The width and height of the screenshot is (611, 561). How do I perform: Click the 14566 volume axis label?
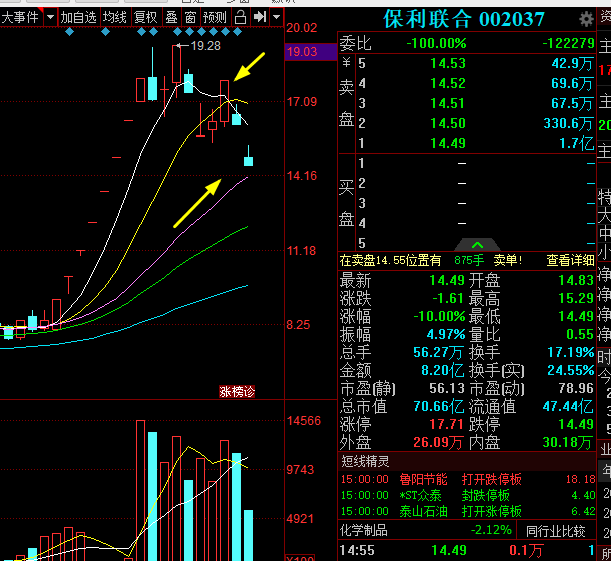[x=304, y=421]
